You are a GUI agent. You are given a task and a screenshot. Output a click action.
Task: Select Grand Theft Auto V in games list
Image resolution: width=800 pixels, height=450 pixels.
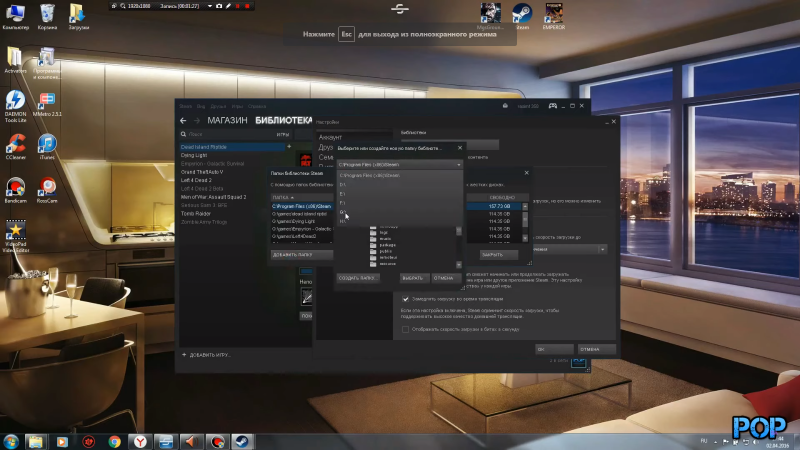202,172
